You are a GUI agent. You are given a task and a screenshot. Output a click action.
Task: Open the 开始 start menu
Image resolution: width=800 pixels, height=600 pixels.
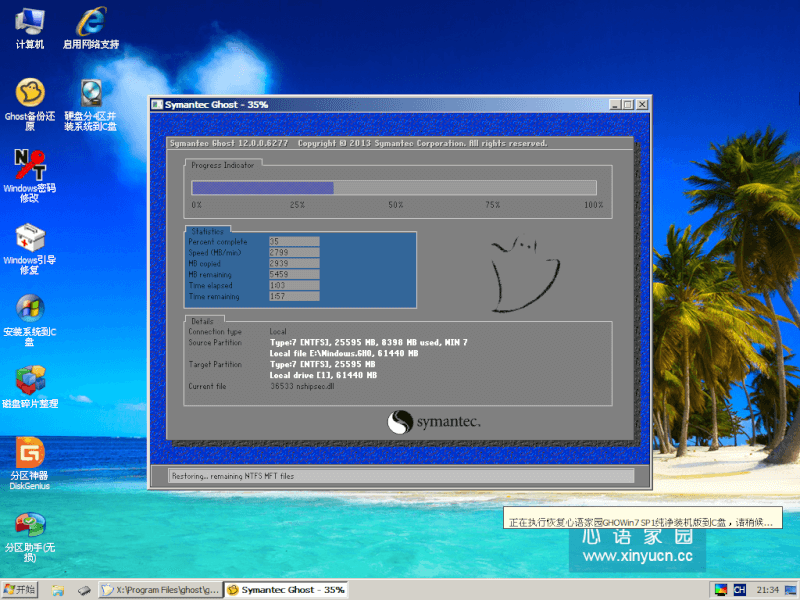click(x=20, y=590)
